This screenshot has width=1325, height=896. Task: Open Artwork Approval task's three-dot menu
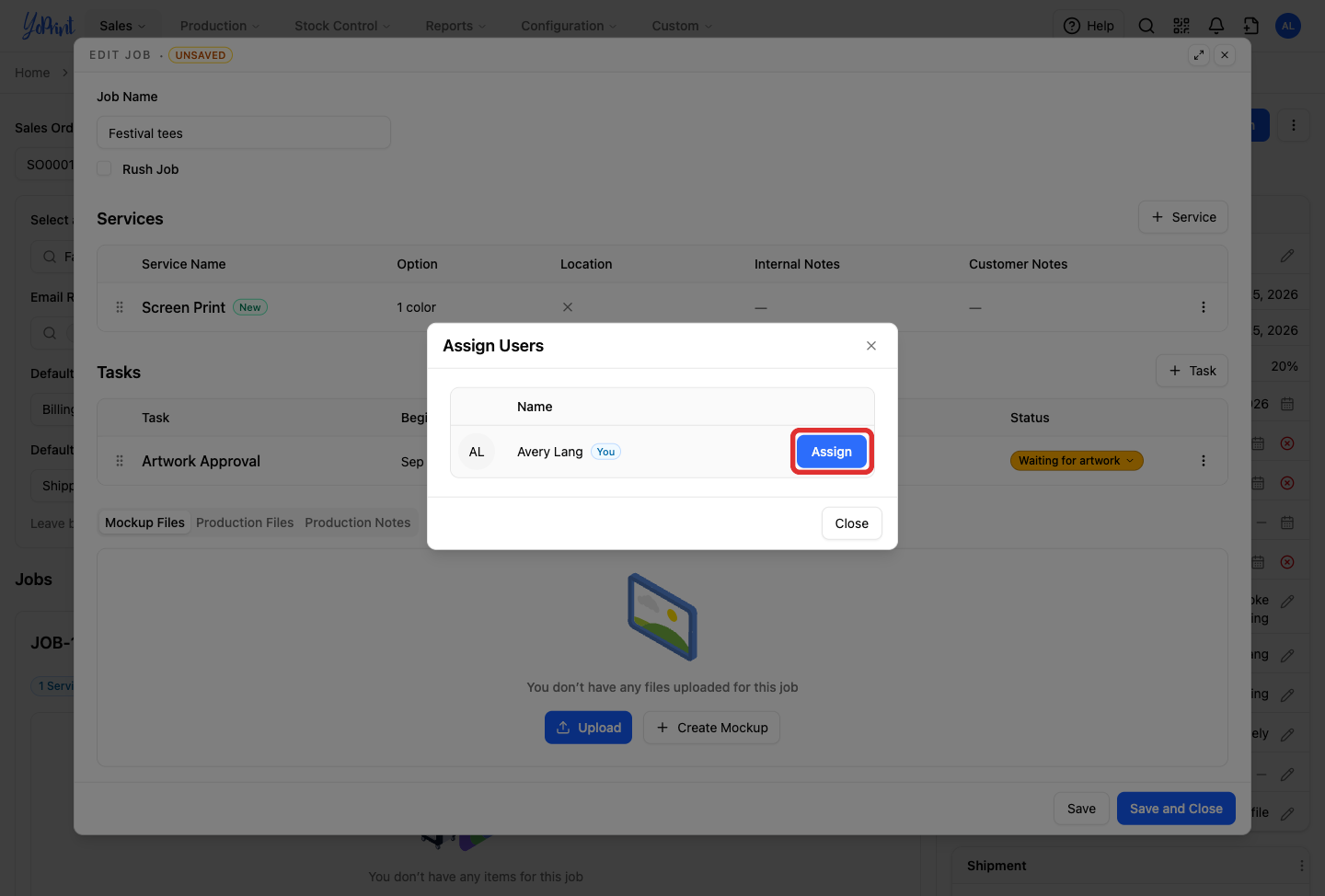(1203, 461)
